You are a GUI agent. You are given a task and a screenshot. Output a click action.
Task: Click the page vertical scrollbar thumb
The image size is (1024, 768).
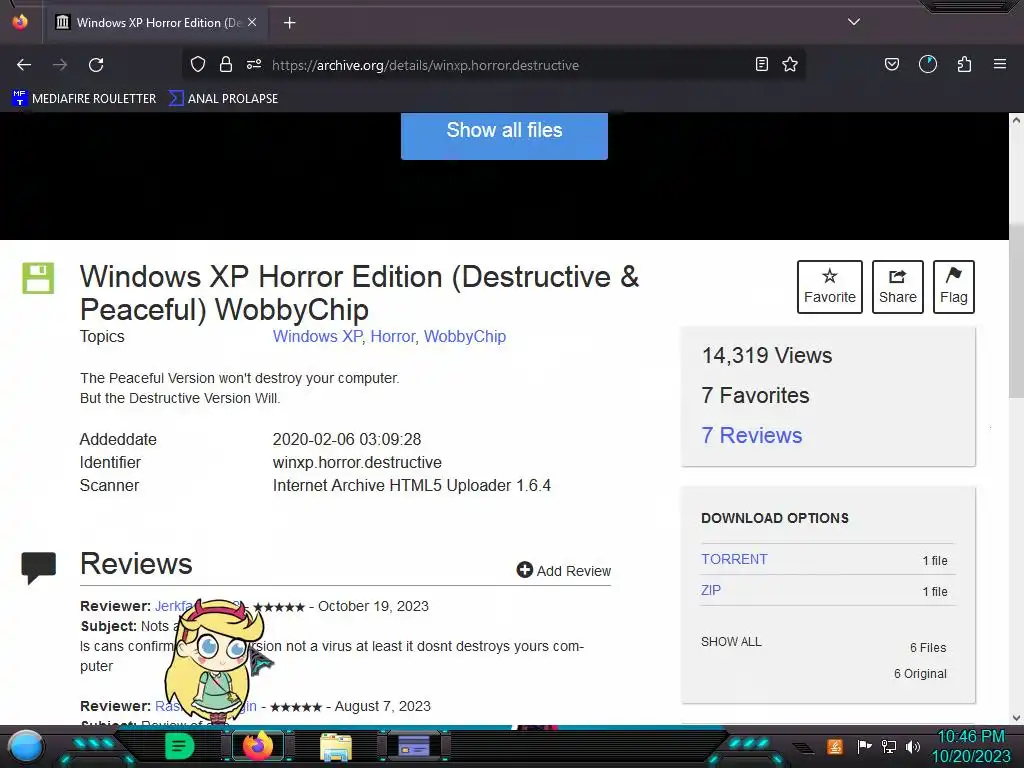click(1016, 310)
